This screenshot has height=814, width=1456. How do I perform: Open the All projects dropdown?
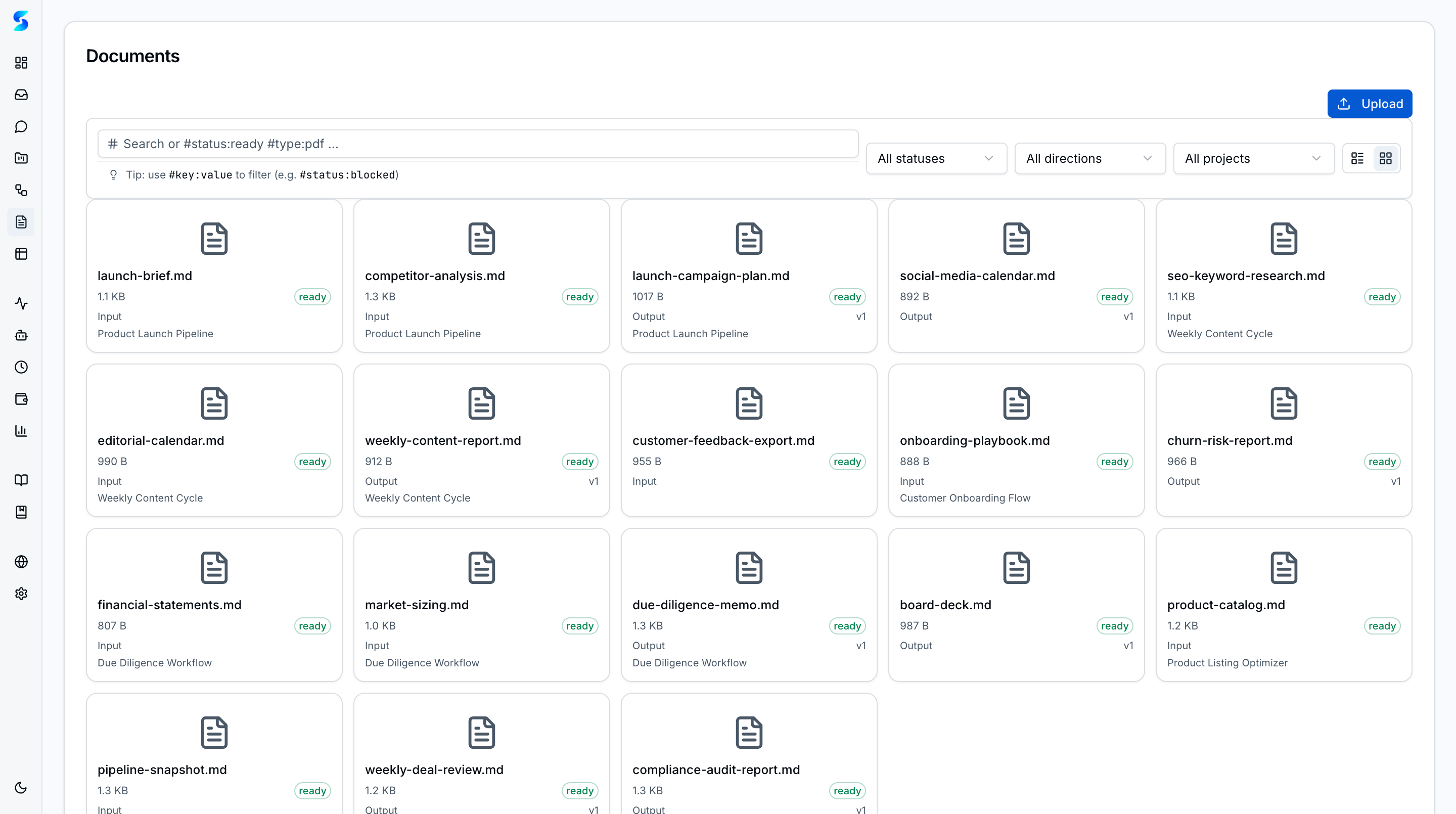tap(1254, 158)
